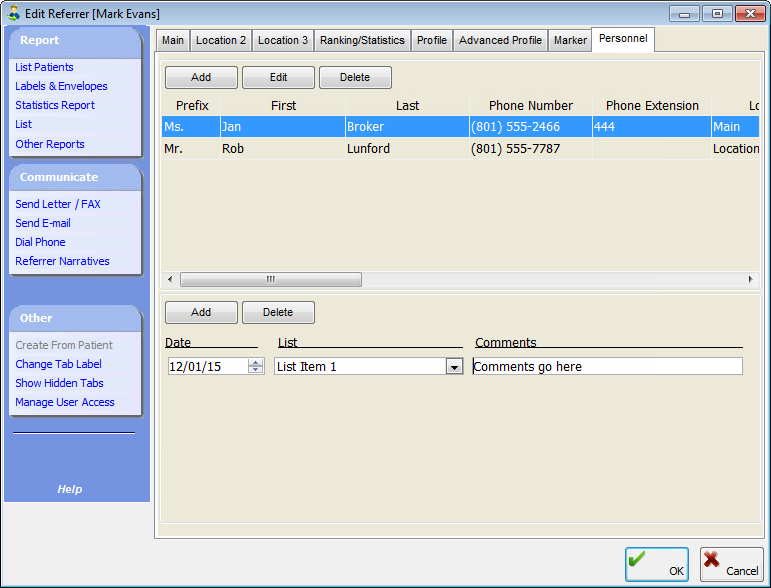771x588 pixels.
Task: Click the scroll left arrow on table
Action: tap(170, 280)
